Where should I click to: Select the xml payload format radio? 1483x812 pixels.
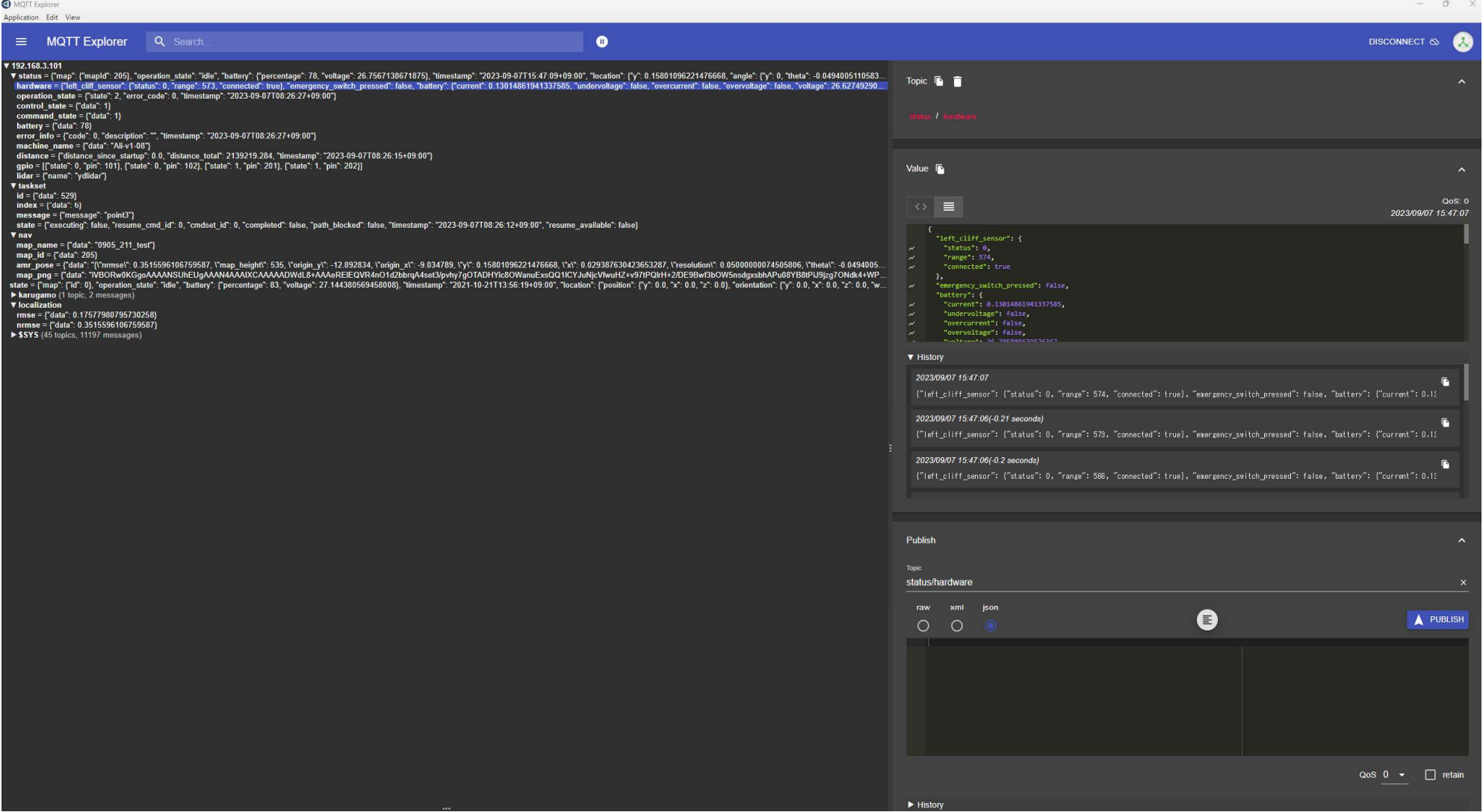[x=957, y=626]
